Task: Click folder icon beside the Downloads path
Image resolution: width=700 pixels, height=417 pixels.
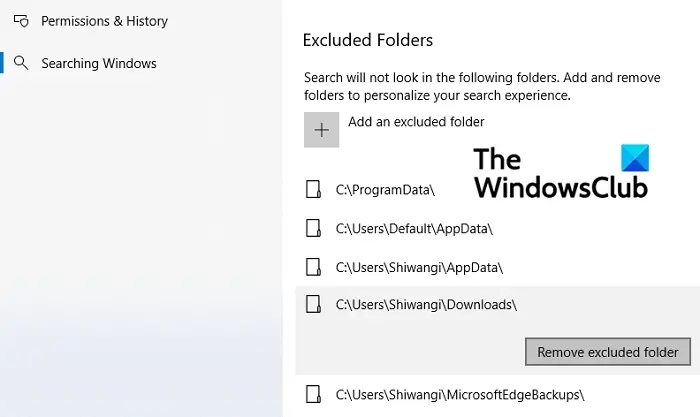Action: [313, 304]
